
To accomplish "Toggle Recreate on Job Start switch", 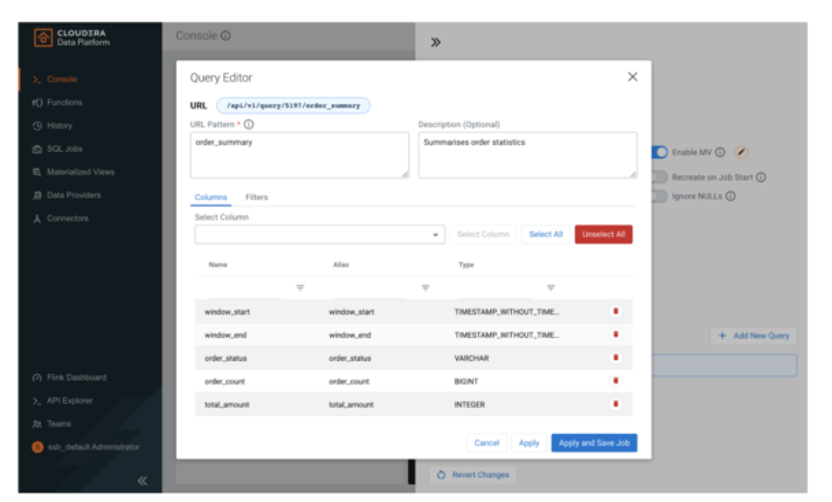I will click(x=658, y=177).
